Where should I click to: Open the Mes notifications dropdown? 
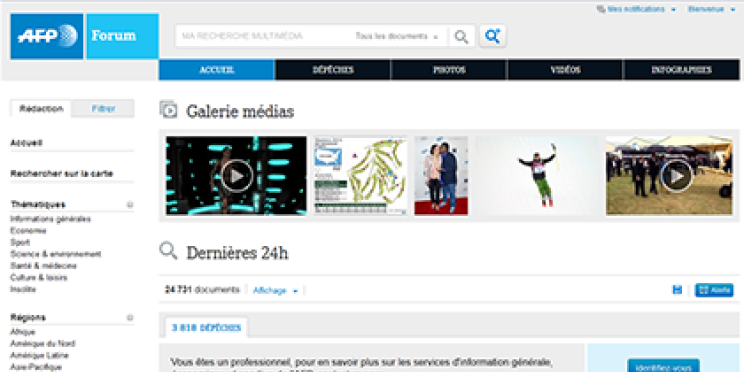coord(641,9)
